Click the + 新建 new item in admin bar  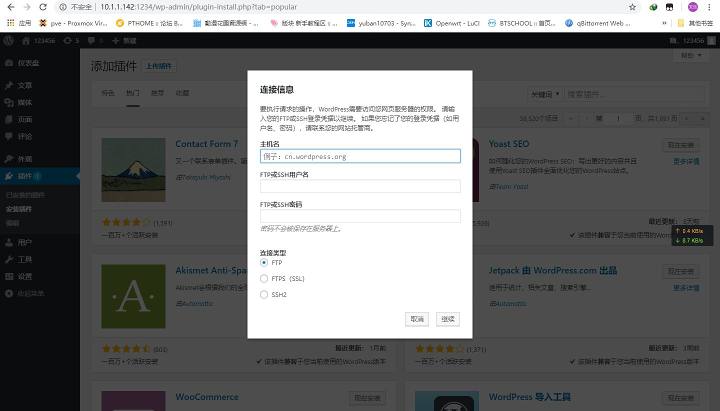[x=124, y=40]
